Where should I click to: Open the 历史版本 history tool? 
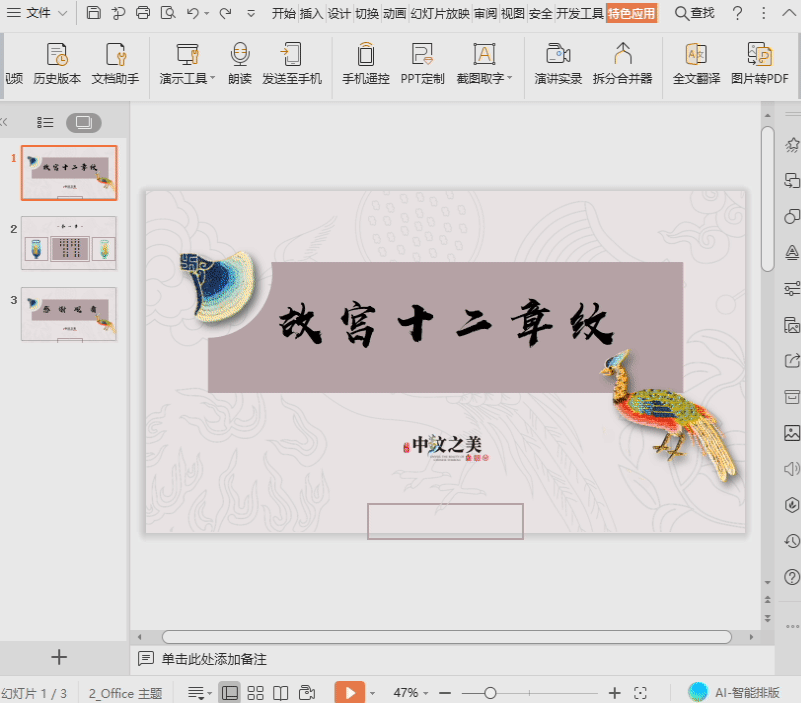coord(57,64)
